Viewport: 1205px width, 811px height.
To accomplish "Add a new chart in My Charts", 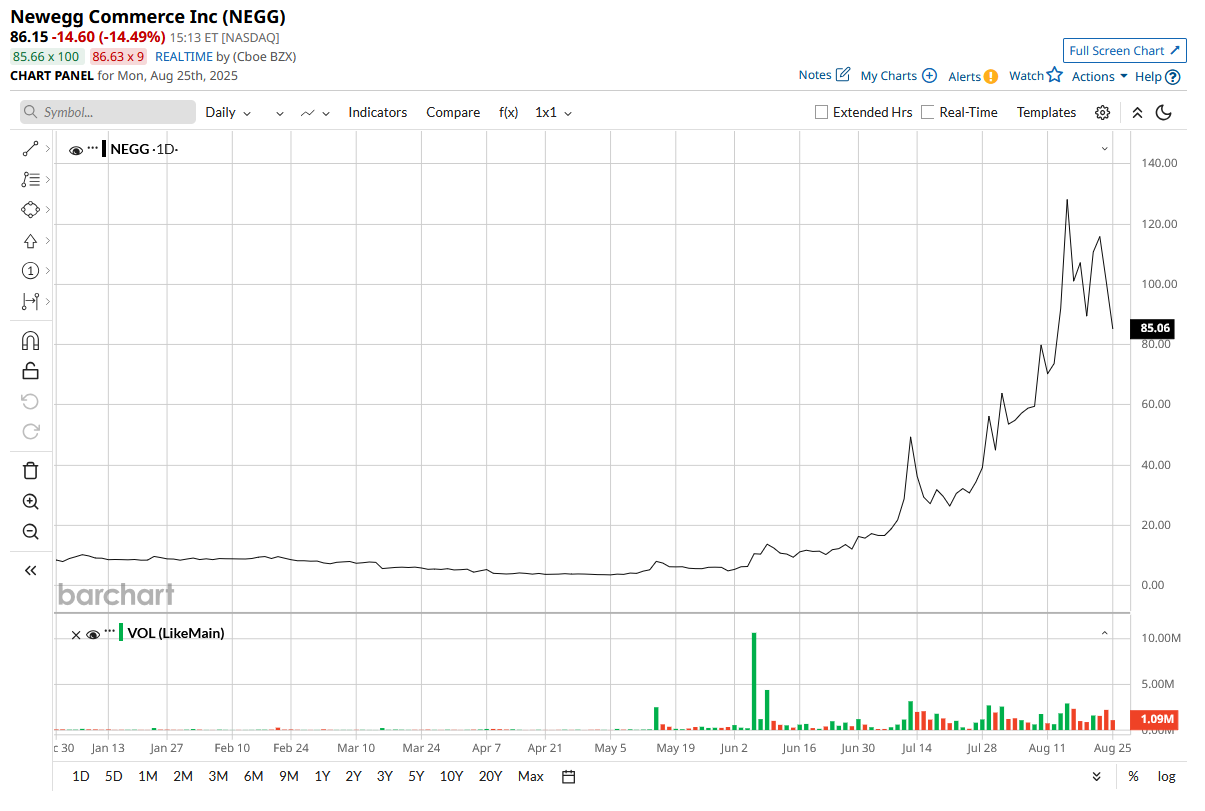I will 929,76.
